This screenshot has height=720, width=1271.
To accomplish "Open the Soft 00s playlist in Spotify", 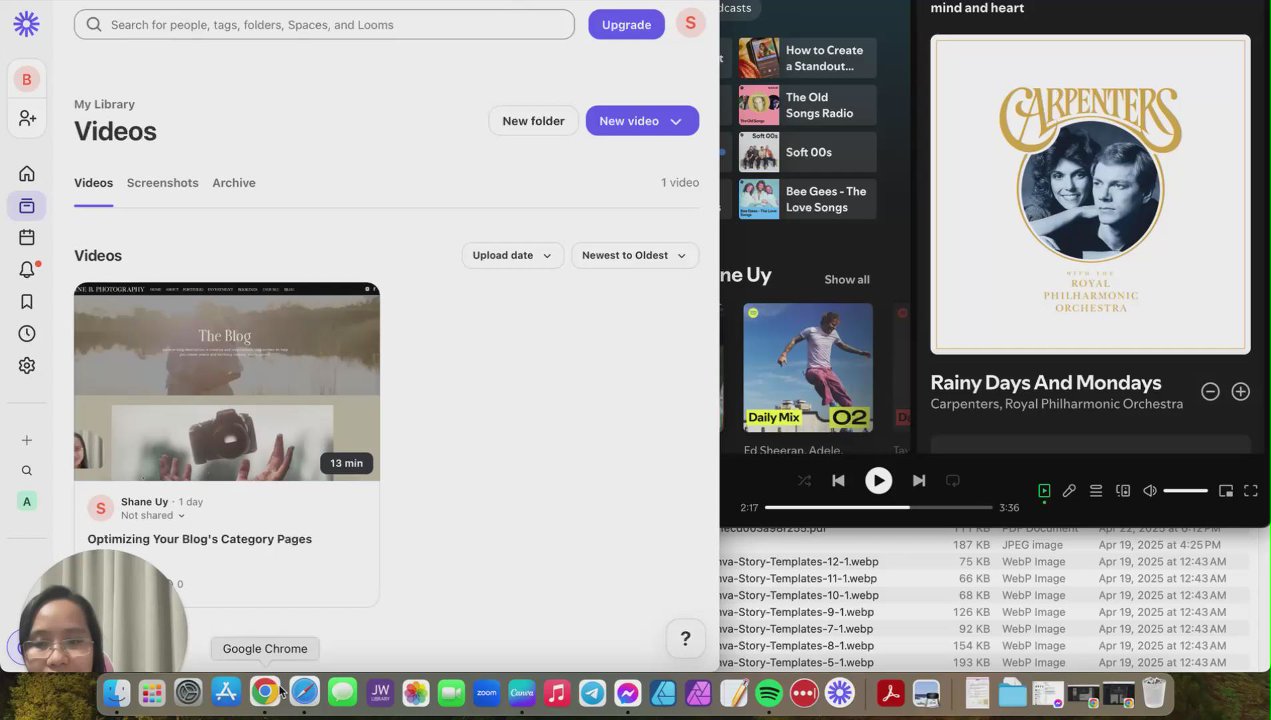I will pos(807,152).
